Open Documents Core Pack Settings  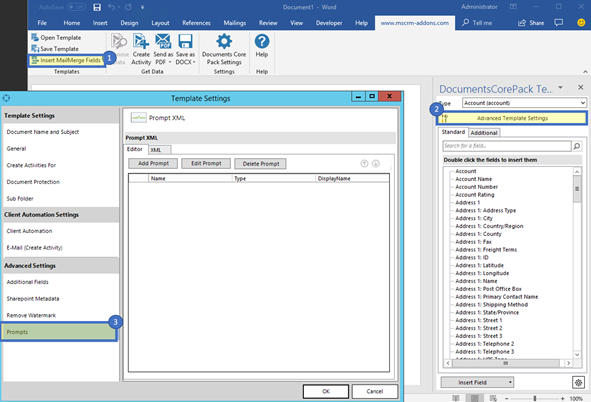coord(224,49)
